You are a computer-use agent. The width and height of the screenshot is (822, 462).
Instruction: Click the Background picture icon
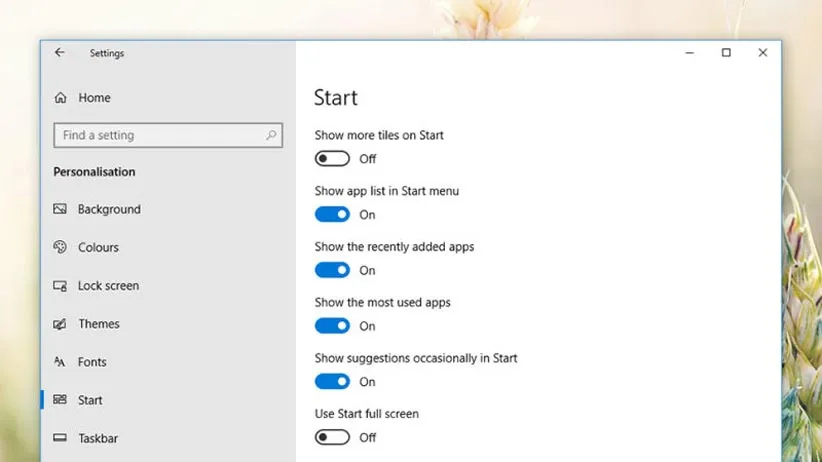[60, 209]
